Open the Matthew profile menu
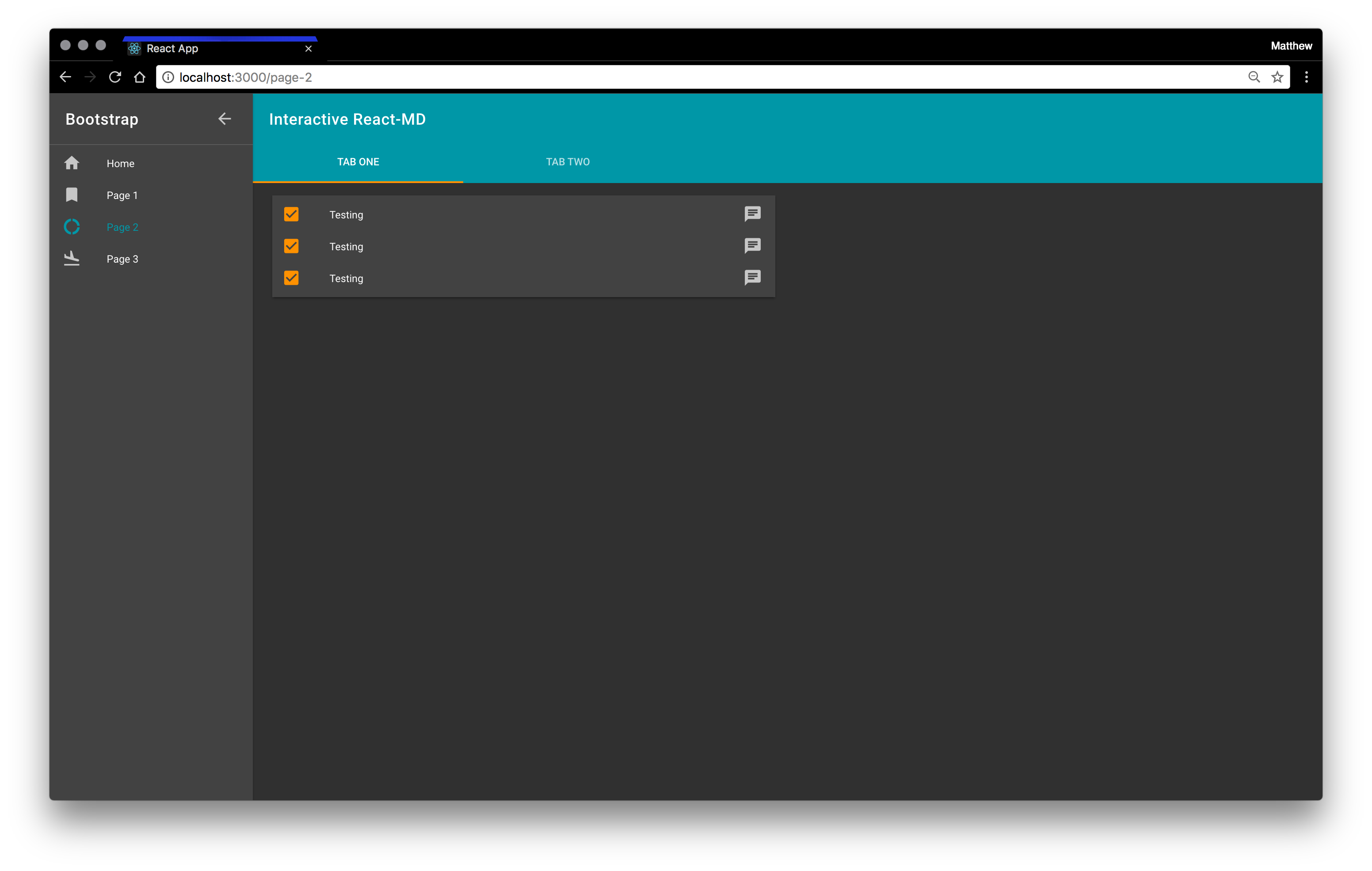The height and width of the screenshot is (871, 1372). click(1291, 46)
